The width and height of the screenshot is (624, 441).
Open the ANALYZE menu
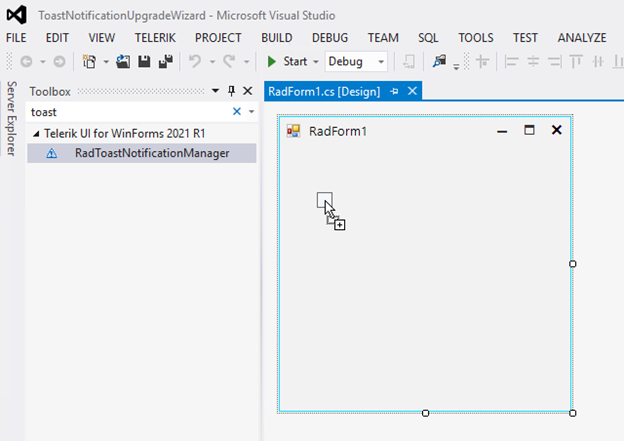click(x=582, y=38)
